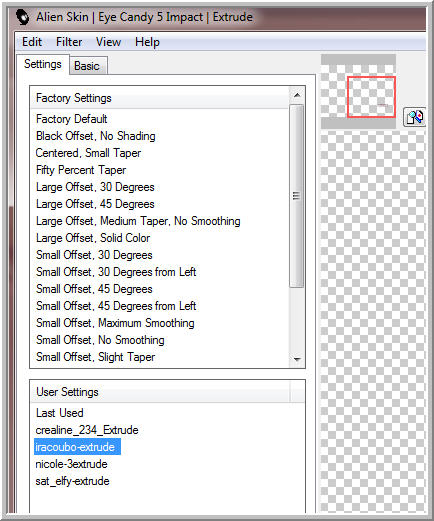The height and width of the screenshot is (521, 434).
Task: Click the Alien Skin logo icon in title bar
Action: coord(23,17)
